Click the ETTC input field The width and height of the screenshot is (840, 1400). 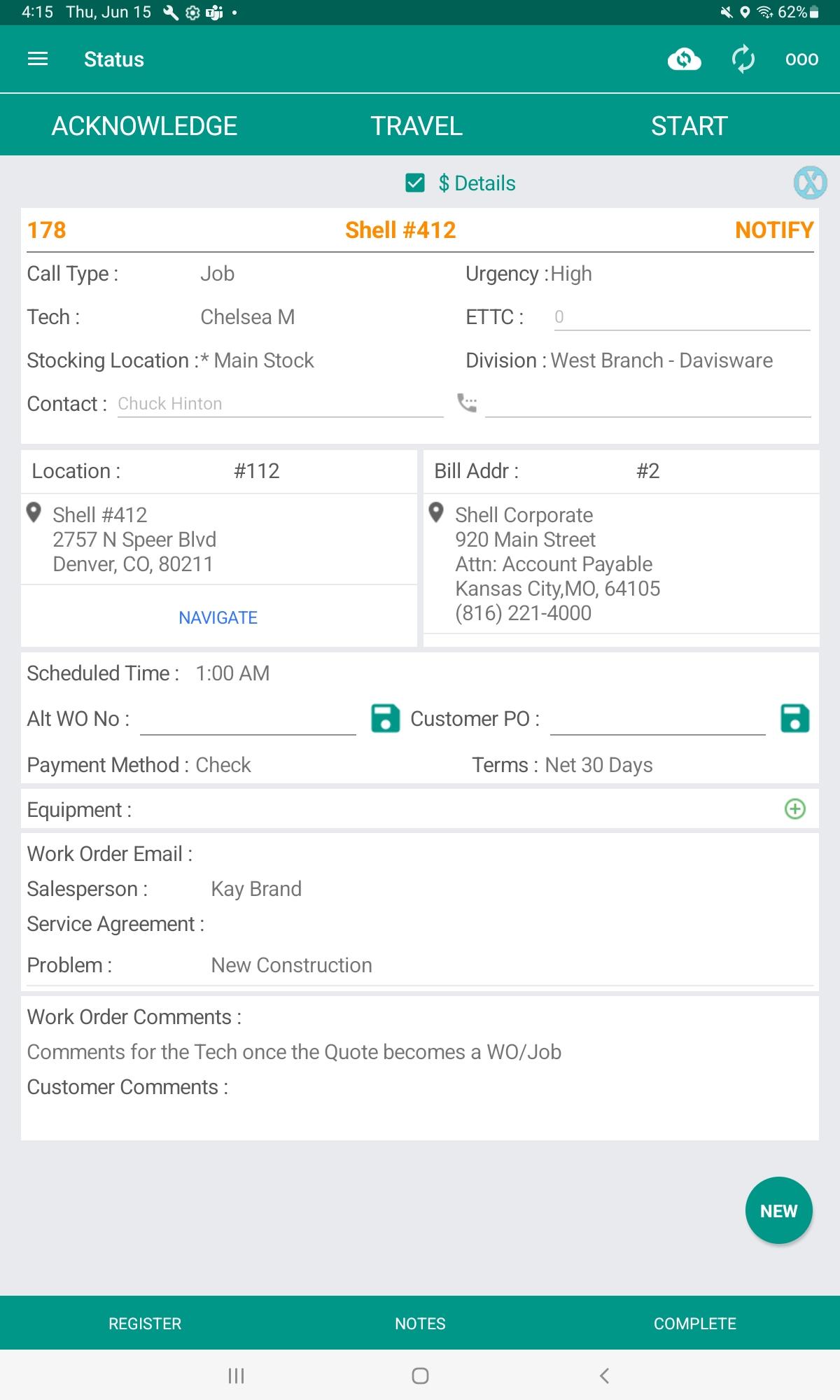[x=681, y=317]
